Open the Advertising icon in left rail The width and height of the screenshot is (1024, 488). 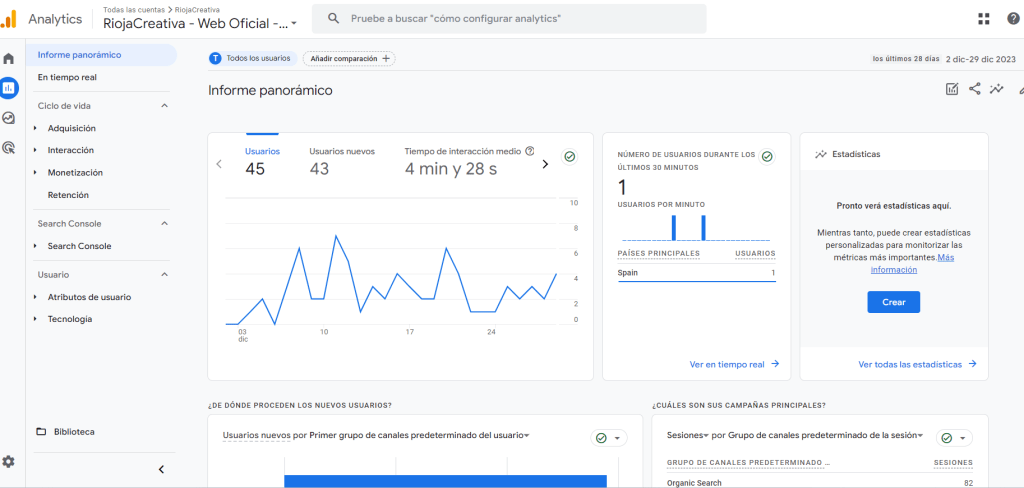8,148
